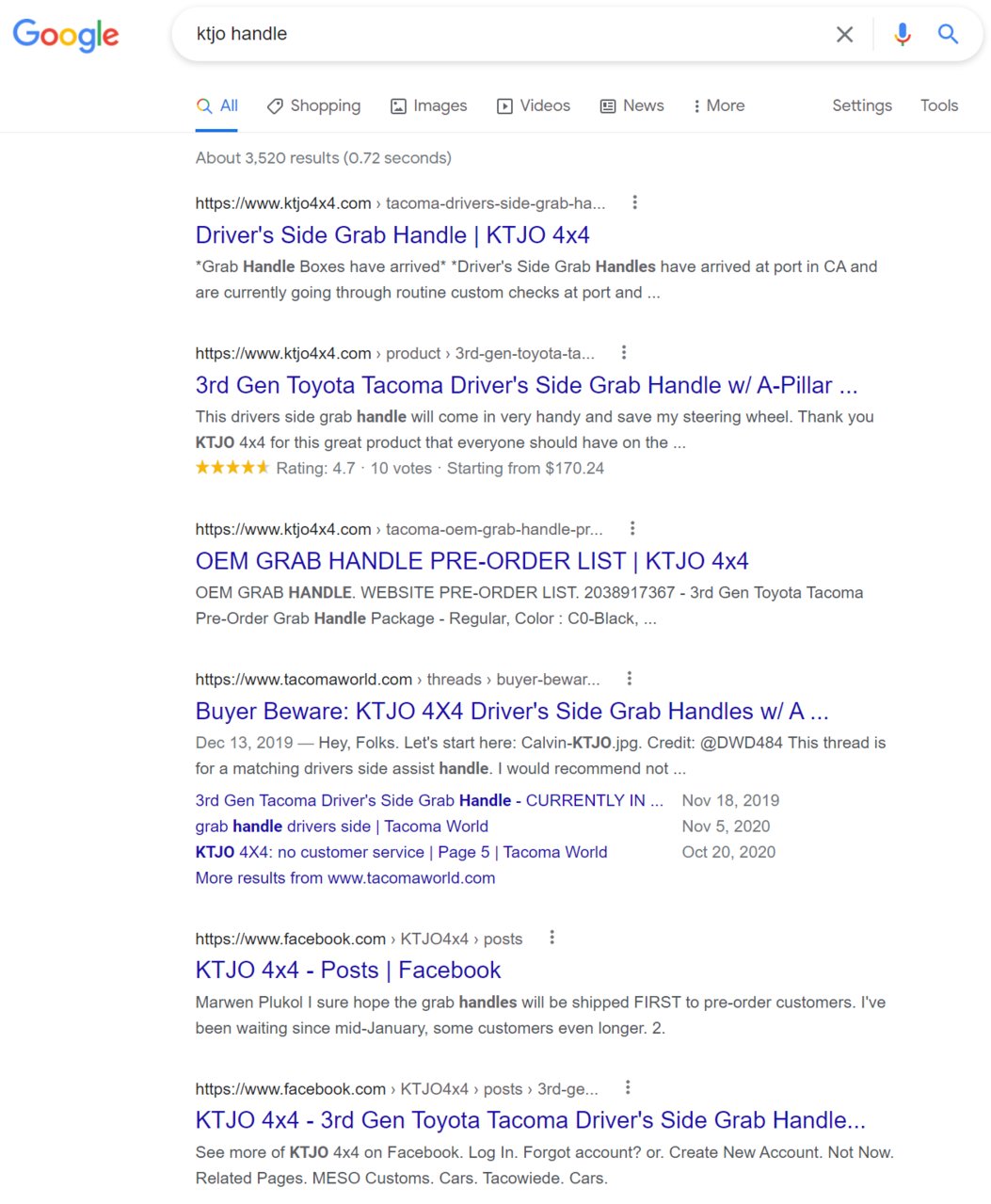Screen dimensions: 991x1204
Task: Open 'Buyer Beware: KTJO 4X4' thread result
Action: [x=512, y=712]
